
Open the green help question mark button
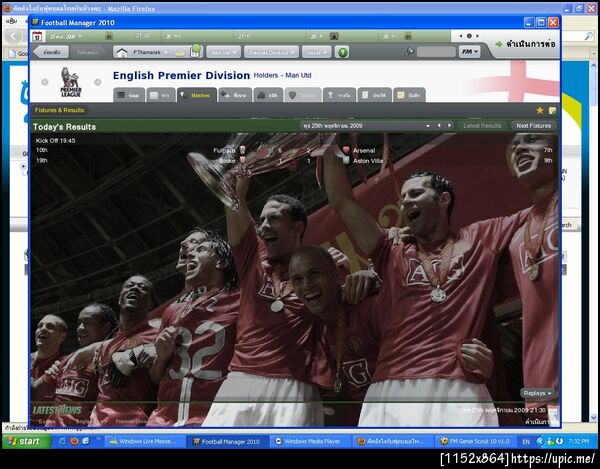[342, 52]
